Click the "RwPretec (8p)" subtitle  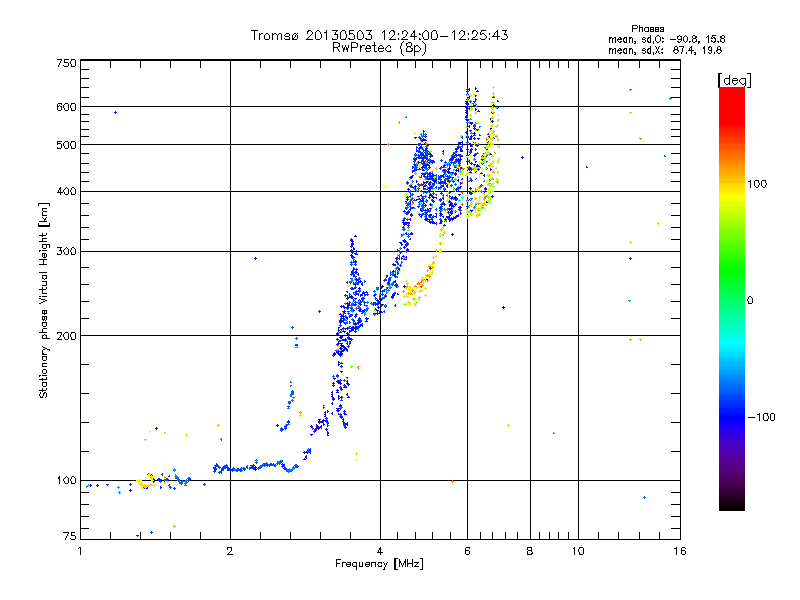pyautogui.click(x=379, y=48)
